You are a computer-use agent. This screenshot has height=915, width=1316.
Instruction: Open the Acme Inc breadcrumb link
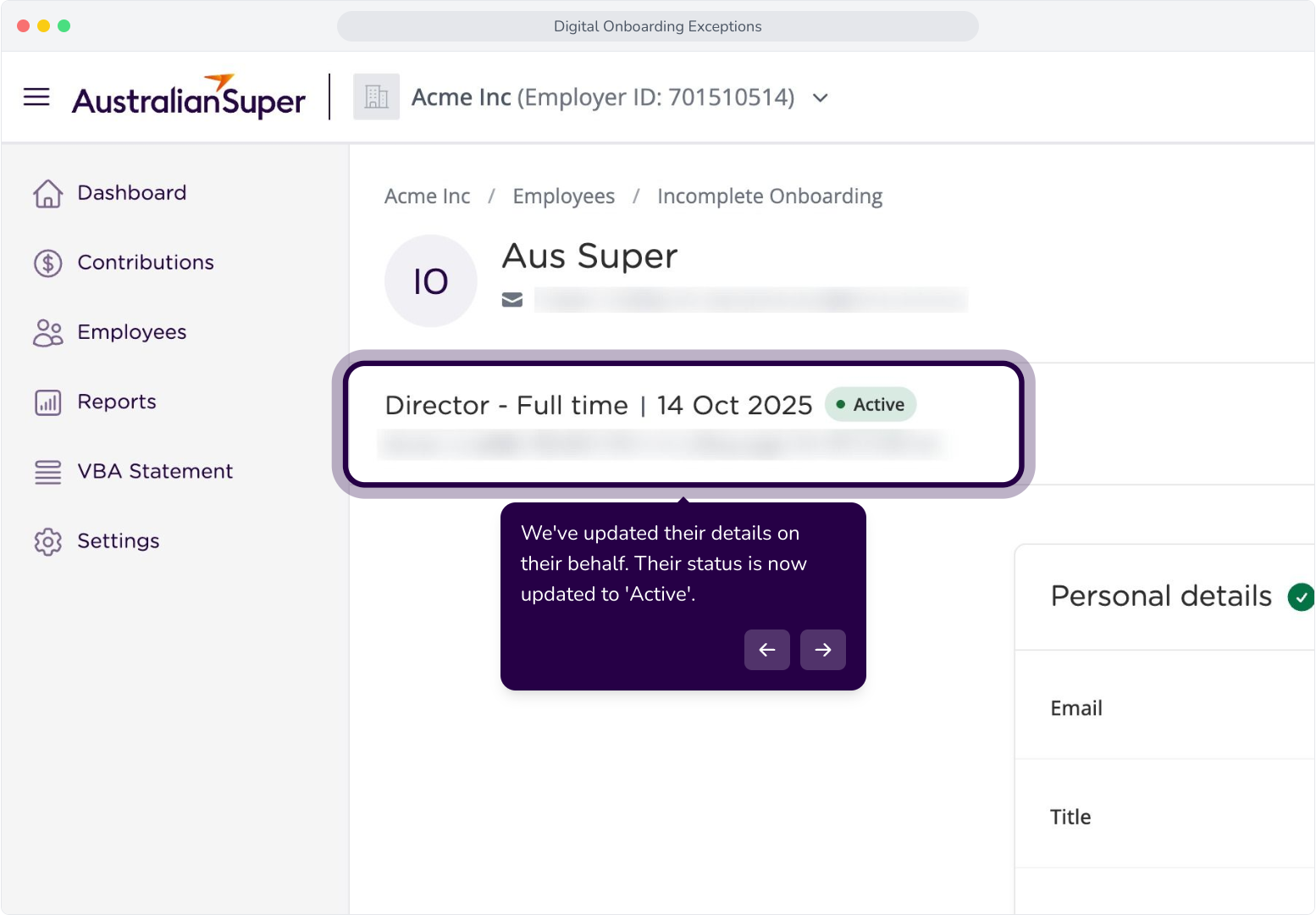427,197
